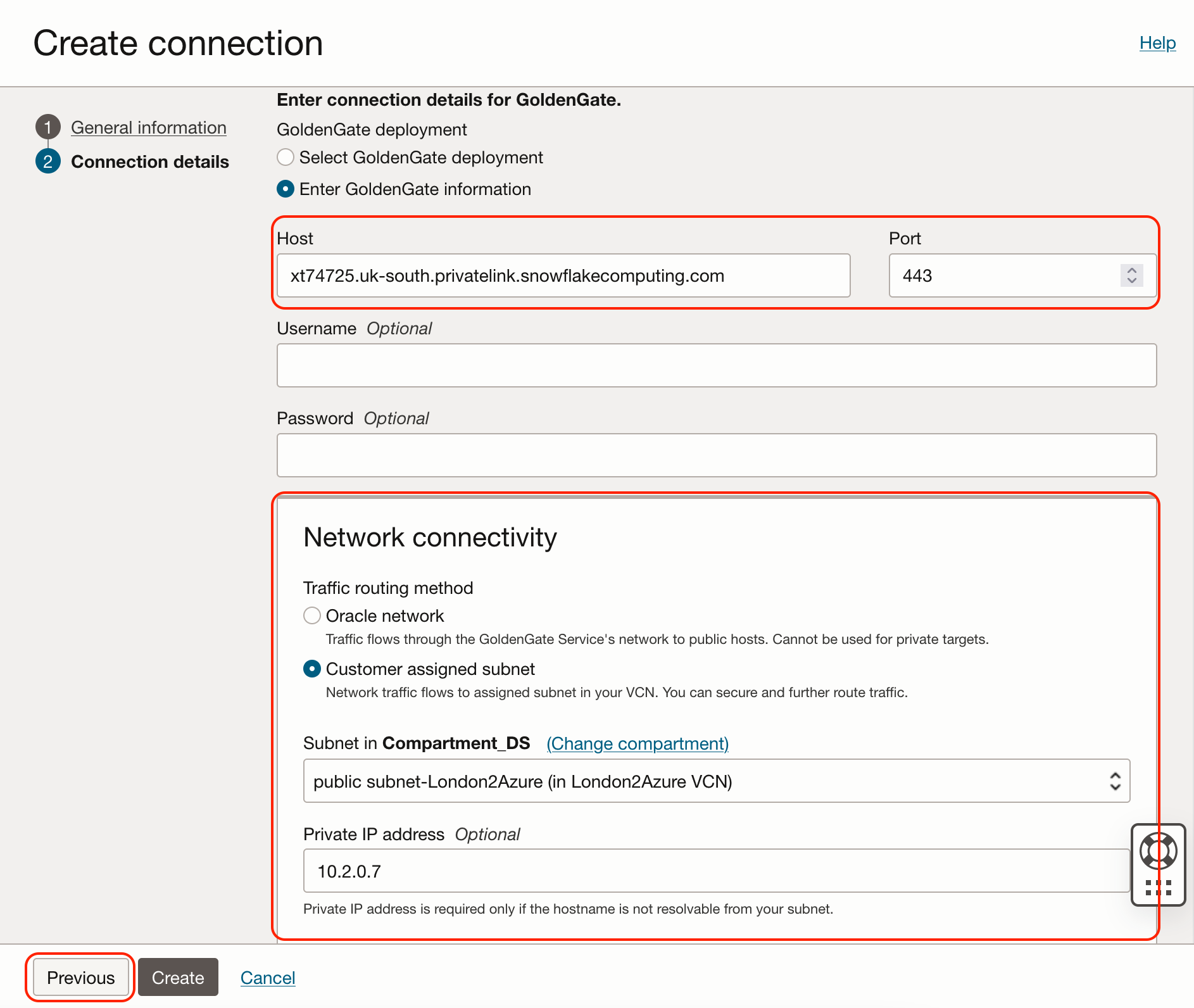The height and width of the screenshot is (1008, 1194).
Task: Click the Create button
Action: 178,978
